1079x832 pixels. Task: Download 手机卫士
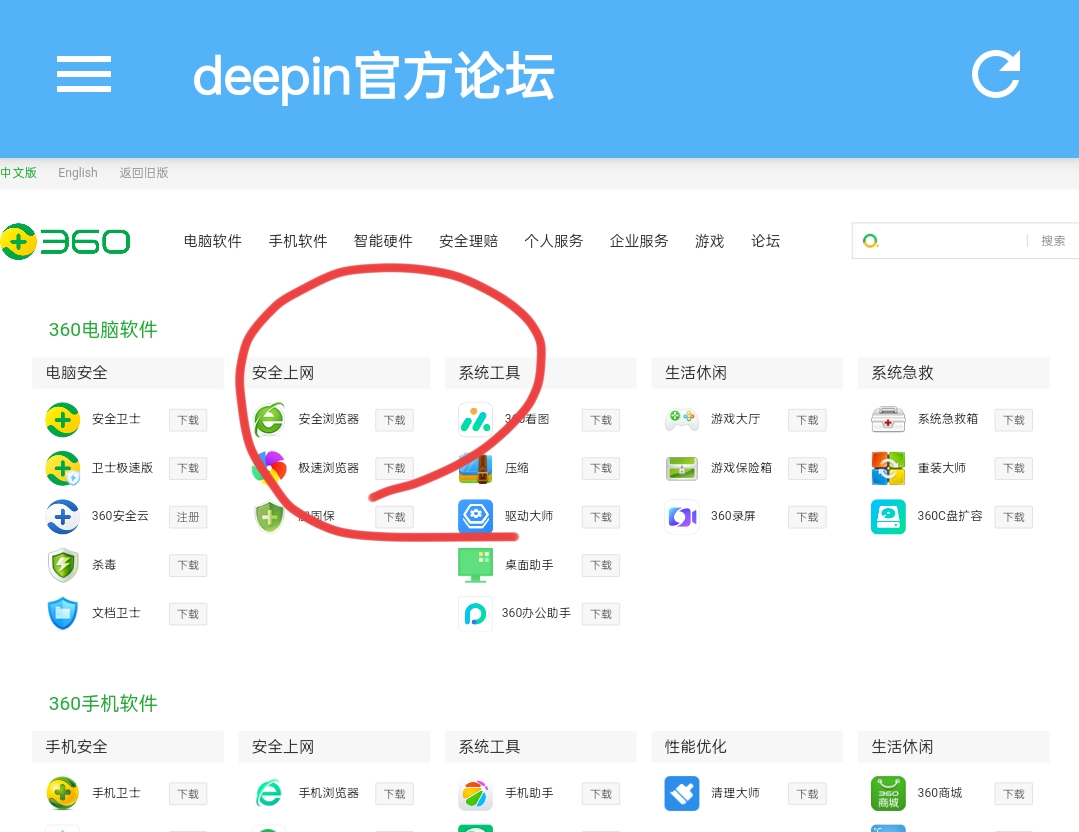188,794
